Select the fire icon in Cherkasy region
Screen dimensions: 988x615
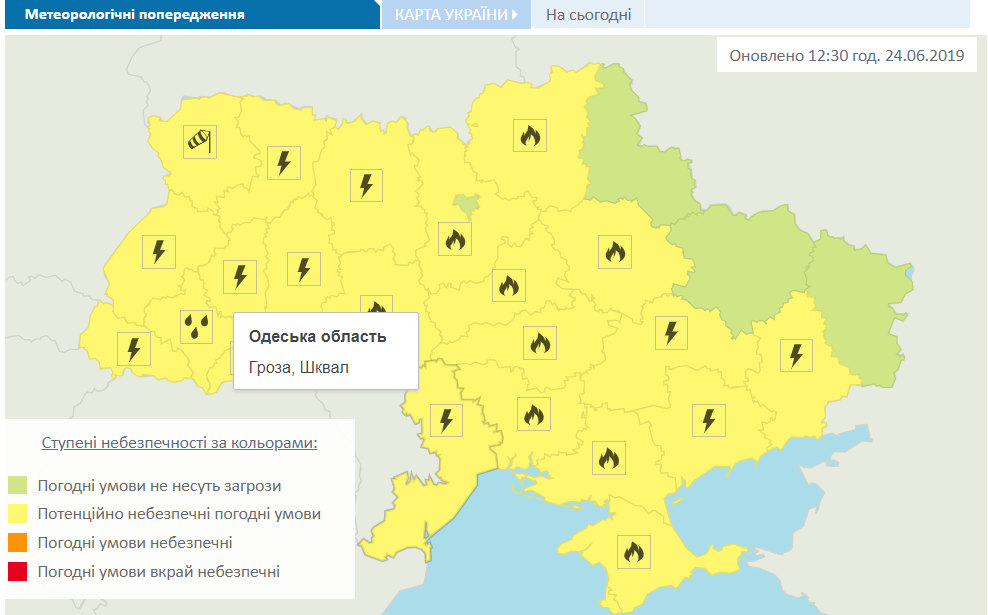pyautogui.click(x=509, y=285)
